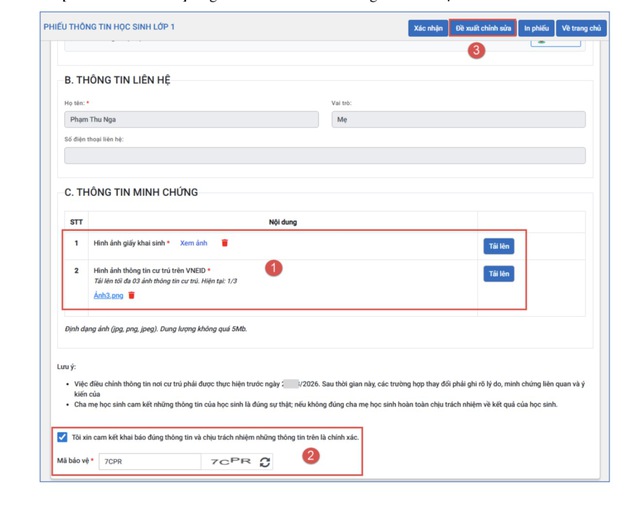Upload birth certificate with Tải lên

[498, 245]
